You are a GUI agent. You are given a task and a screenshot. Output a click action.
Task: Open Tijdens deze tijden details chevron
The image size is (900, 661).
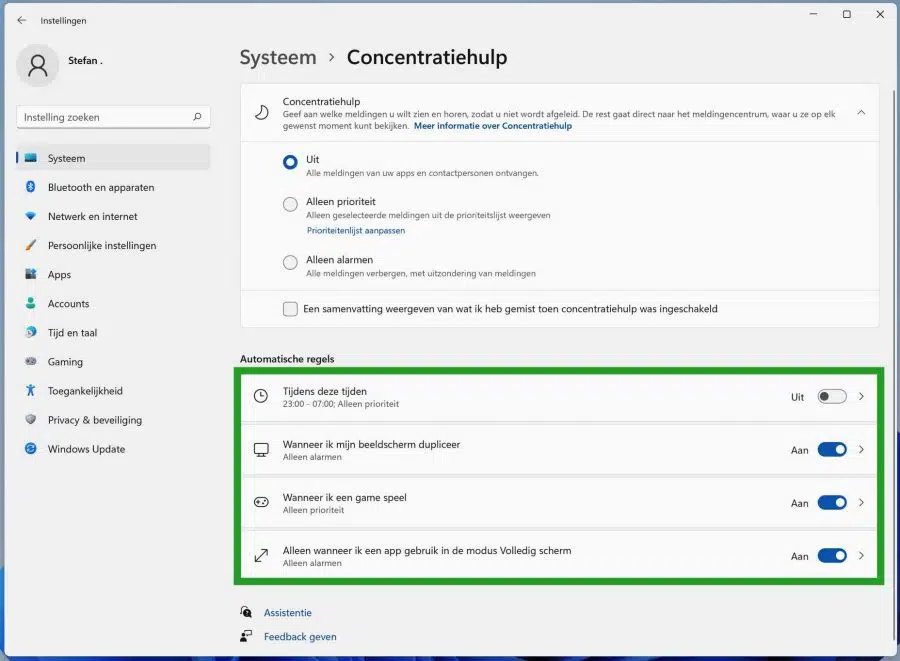pyautogui.click(x=861, y=396)
